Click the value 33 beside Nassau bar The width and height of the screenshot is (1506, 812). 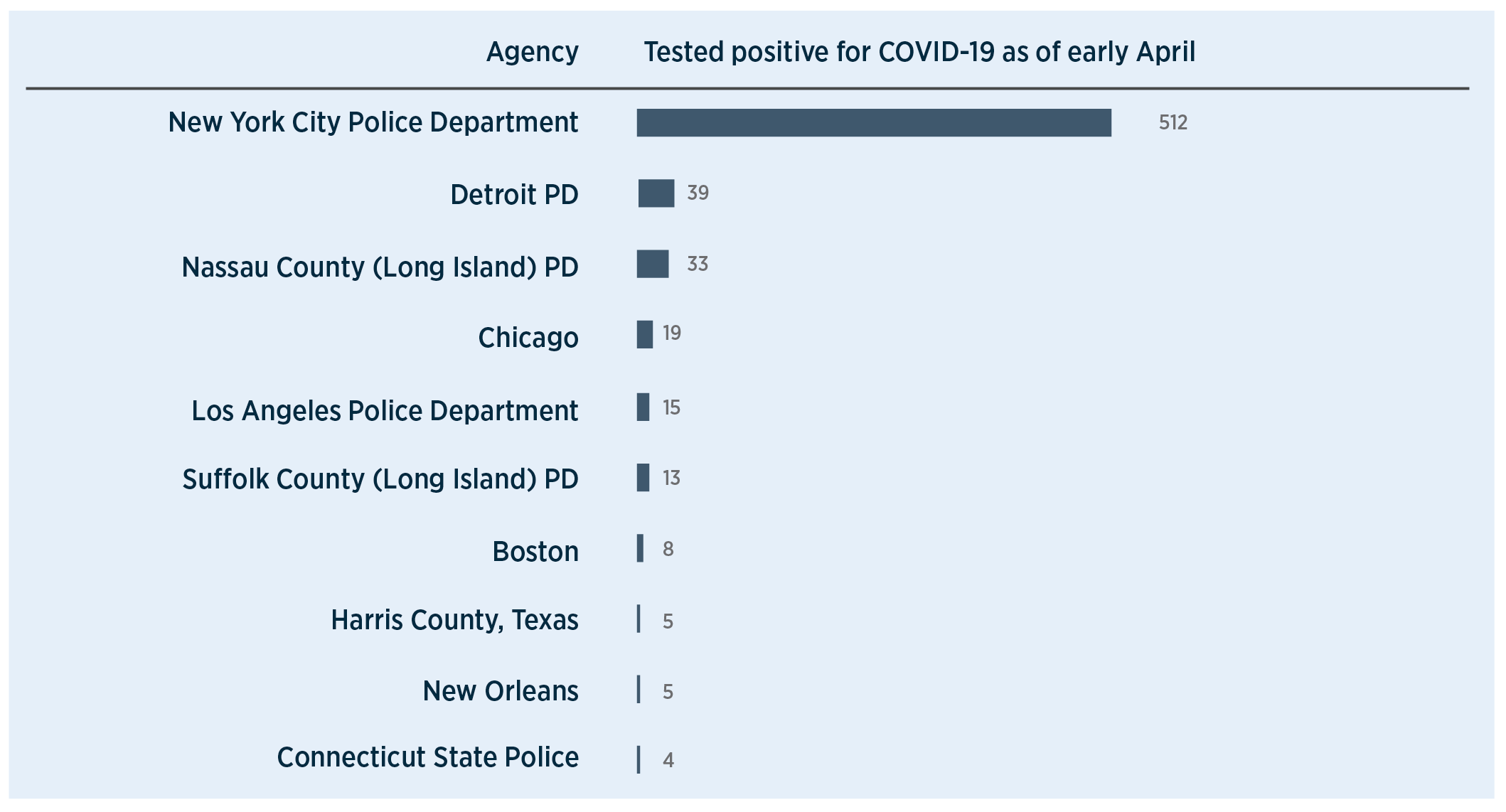[x=697, y=264]
